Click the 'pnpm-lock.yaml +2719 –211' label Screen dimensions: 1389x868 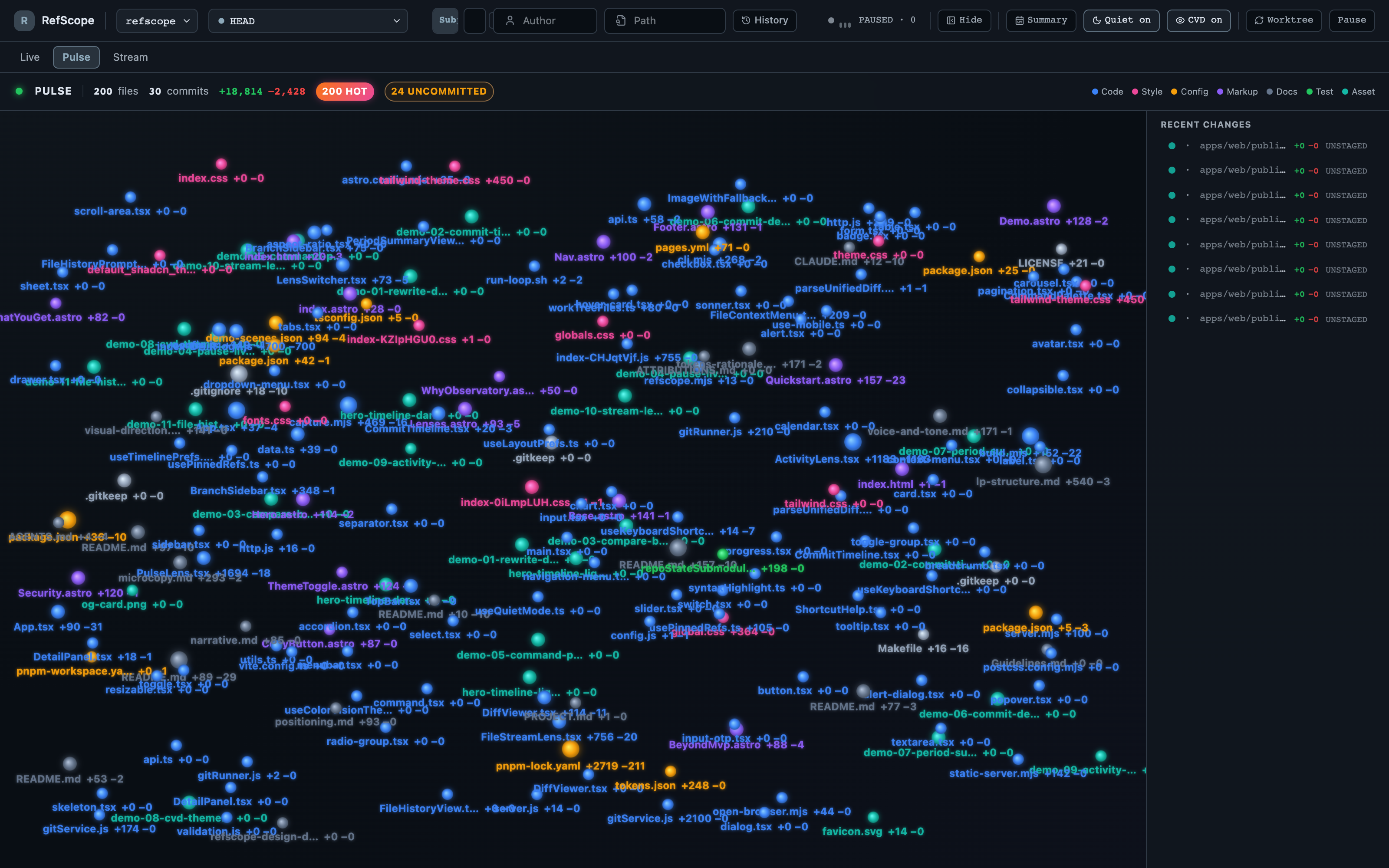[570, 766]
